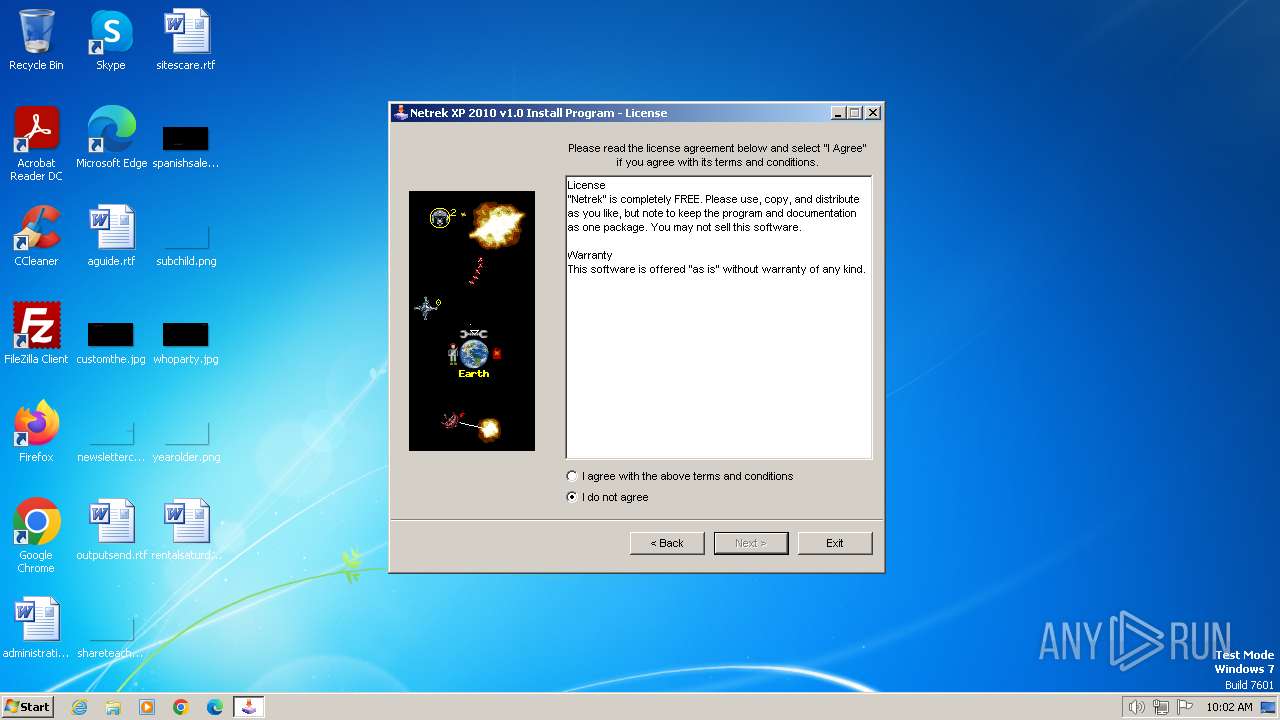This screenshot has height=720, width=1280.
Task: Open Windows Media Player in taskbar
Action: [x=147, y=707]
